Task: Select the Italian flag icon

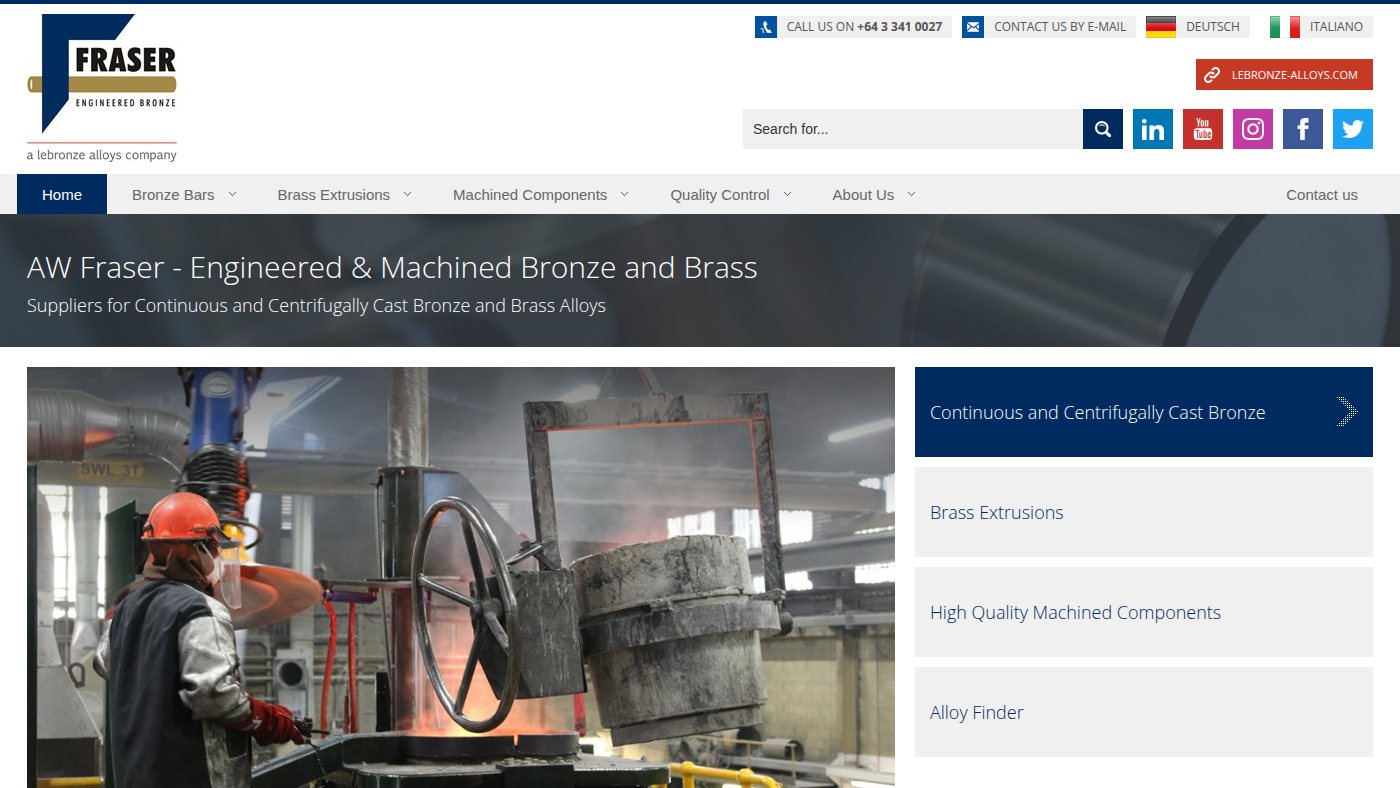Action: [1285, 27]
